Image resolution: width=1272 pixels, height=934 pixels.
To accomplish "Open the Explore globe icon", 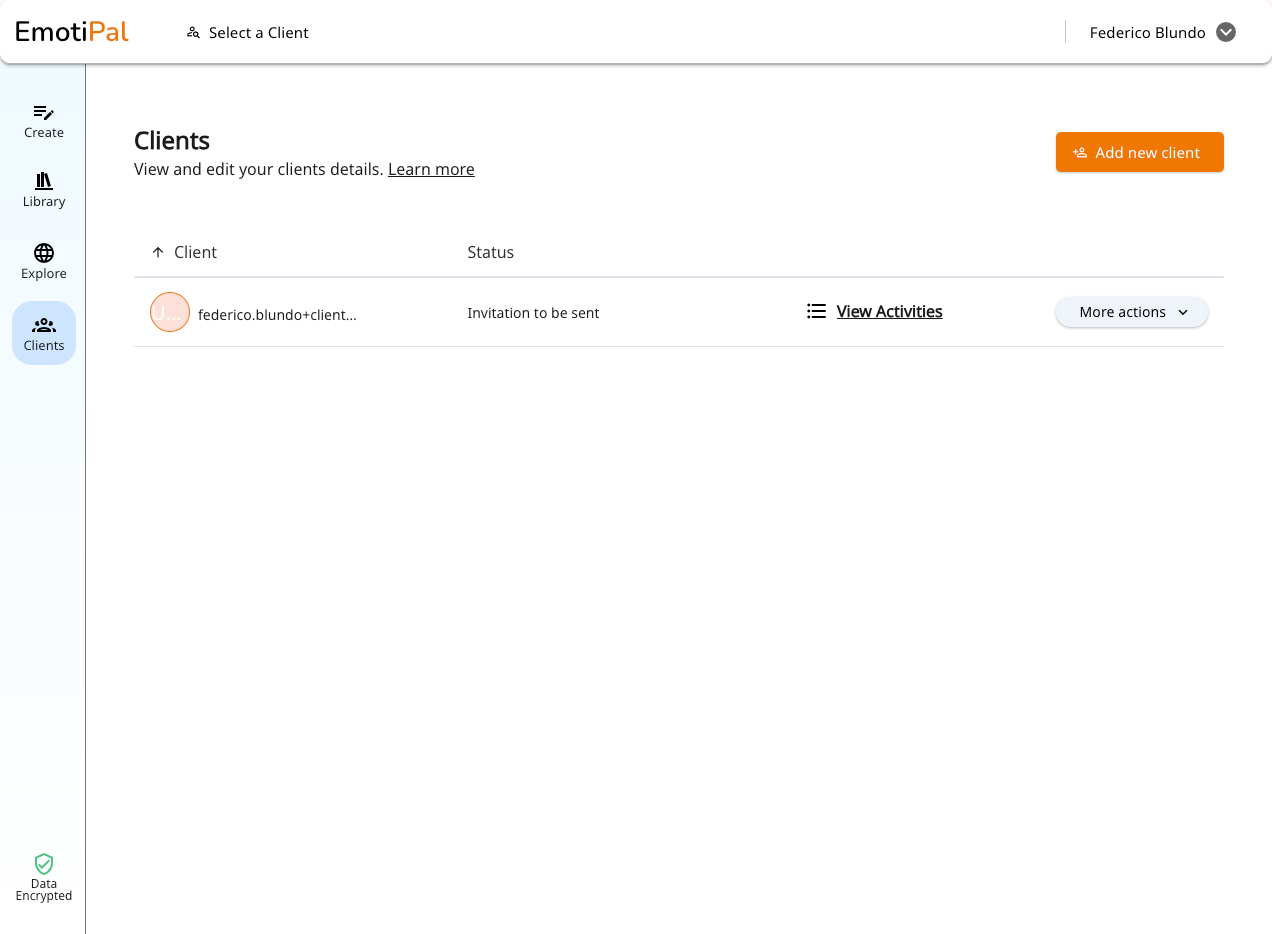I will (x=44, y=253).
